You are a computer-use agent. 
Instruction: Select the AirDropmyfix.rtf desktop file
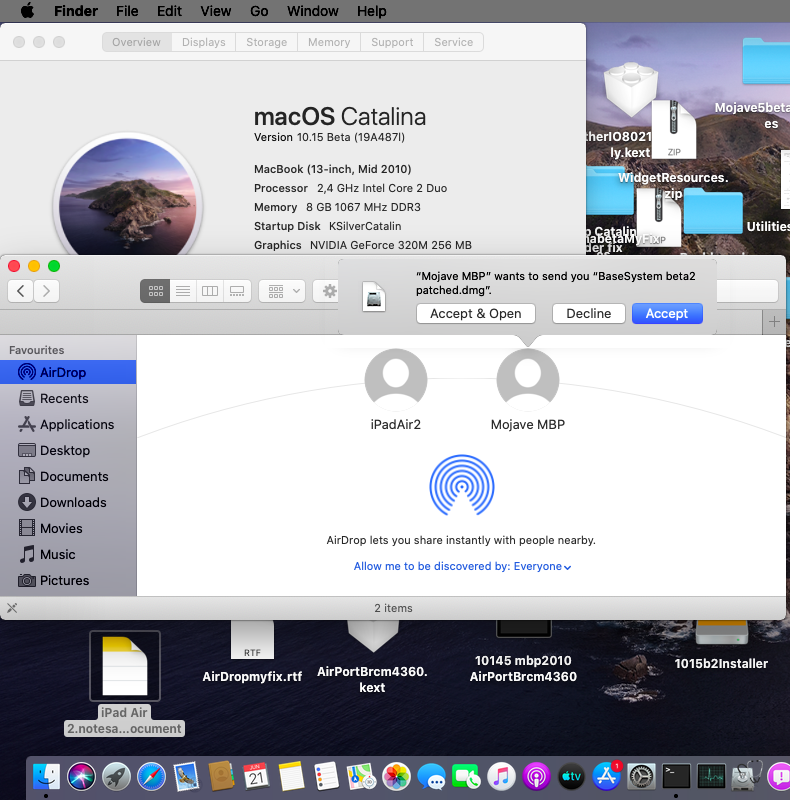click(252, 653)
